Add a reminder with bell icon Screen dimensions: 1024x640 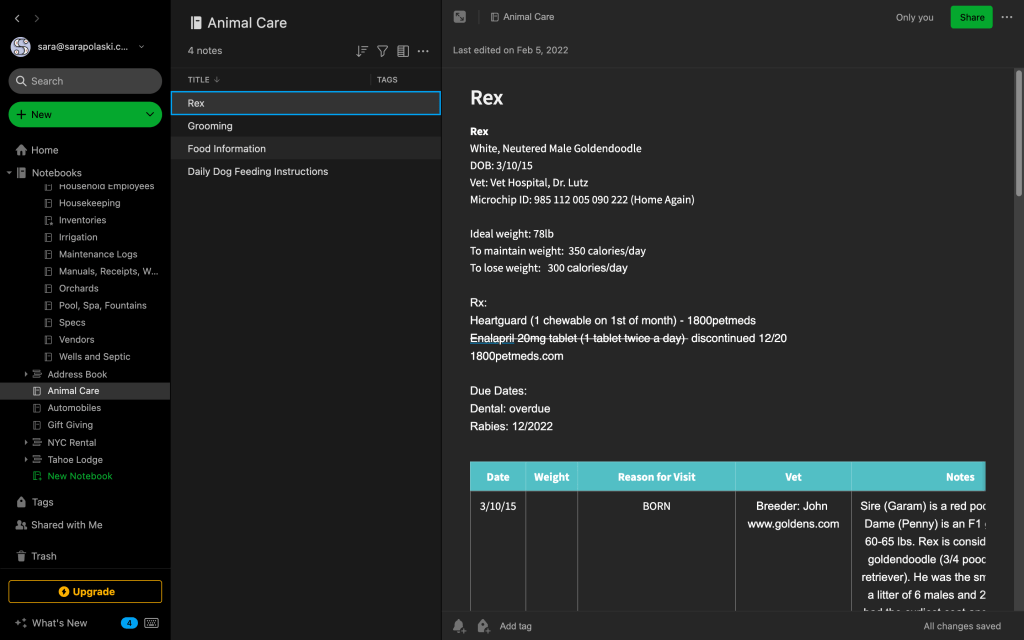(x=459, y=626)
